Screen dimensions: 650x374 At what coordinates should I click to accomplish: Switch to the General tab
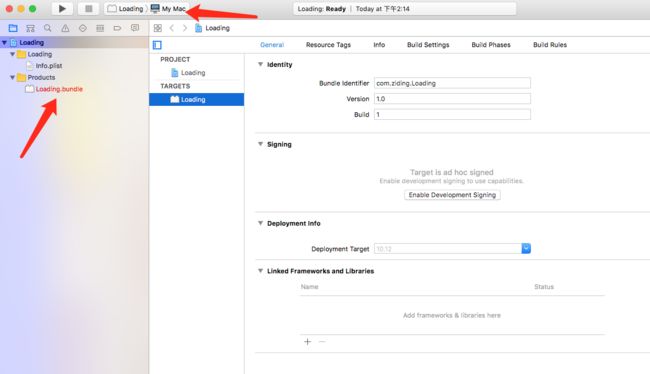(x=272, y=45)
